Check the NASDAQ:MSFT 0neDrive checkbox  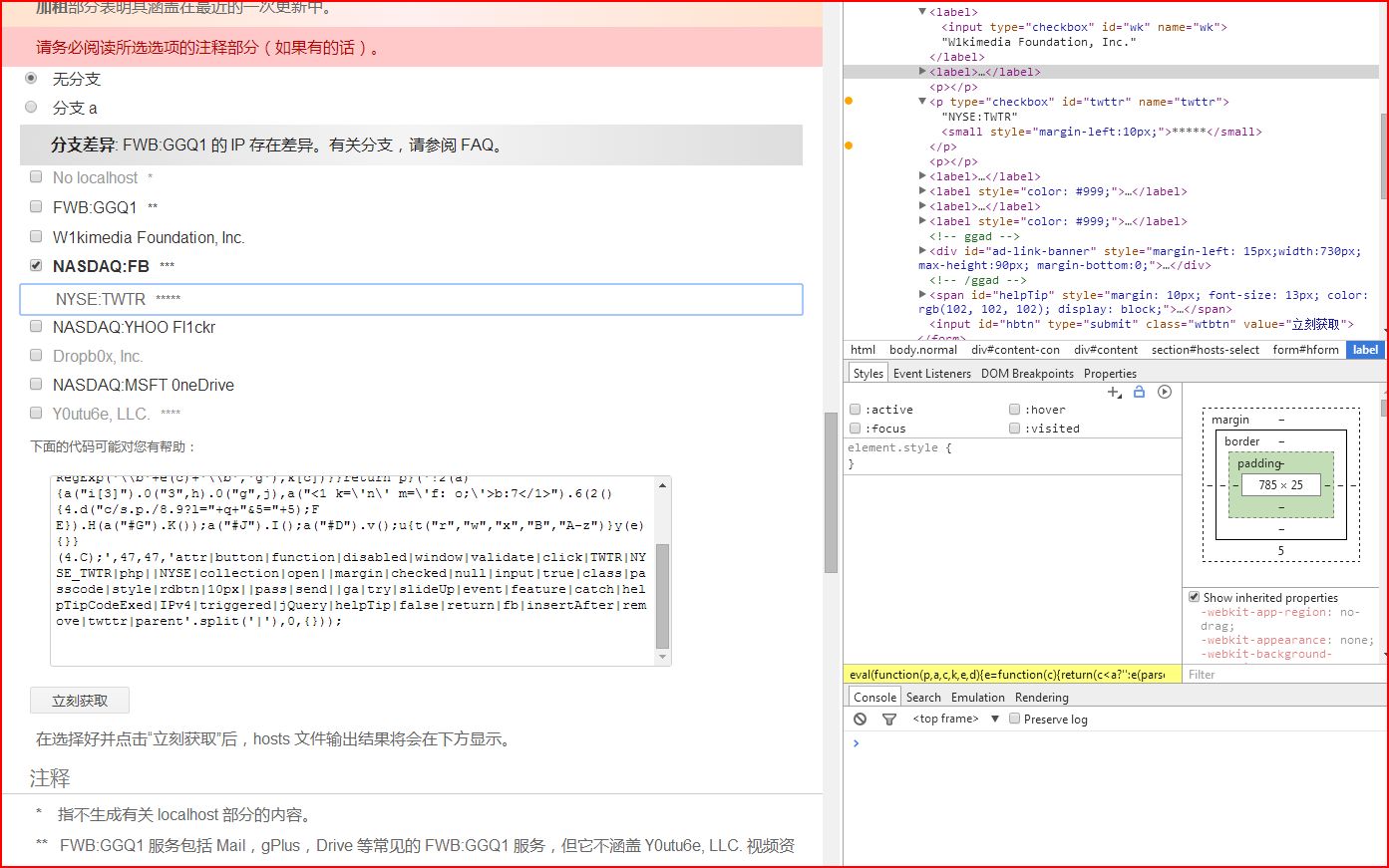(36, 384)
